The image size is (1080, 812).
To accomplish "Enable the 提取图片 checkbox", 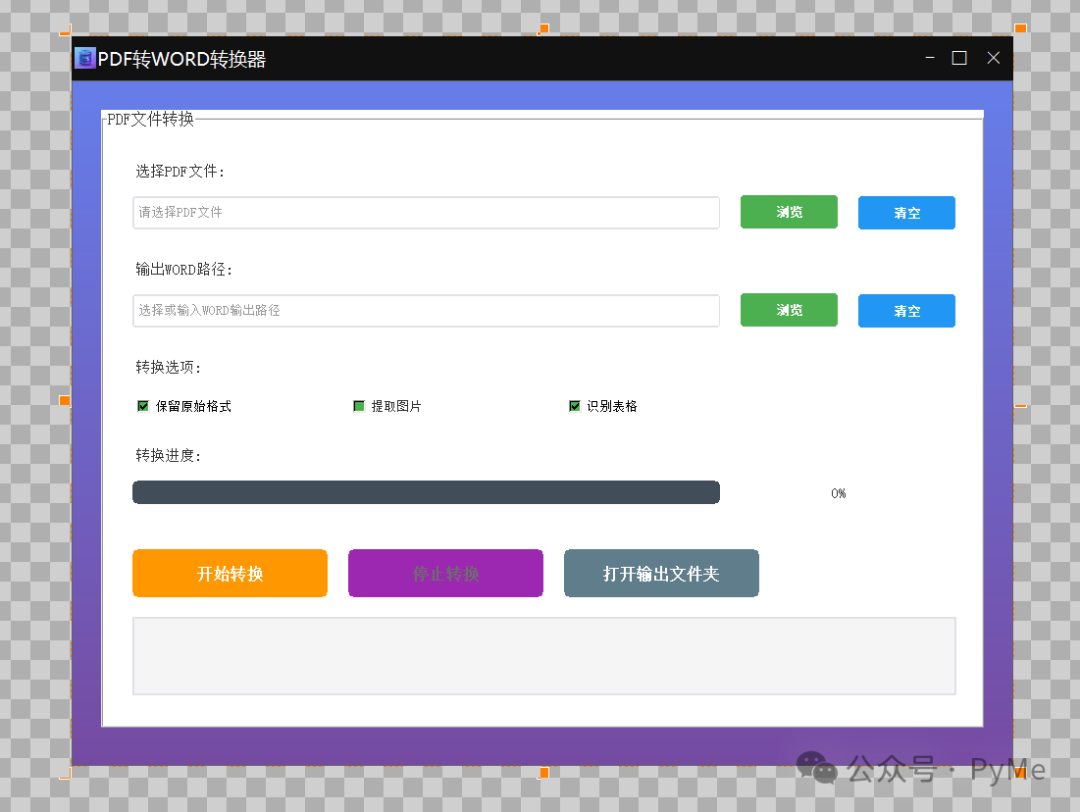I will coord(359,406).
